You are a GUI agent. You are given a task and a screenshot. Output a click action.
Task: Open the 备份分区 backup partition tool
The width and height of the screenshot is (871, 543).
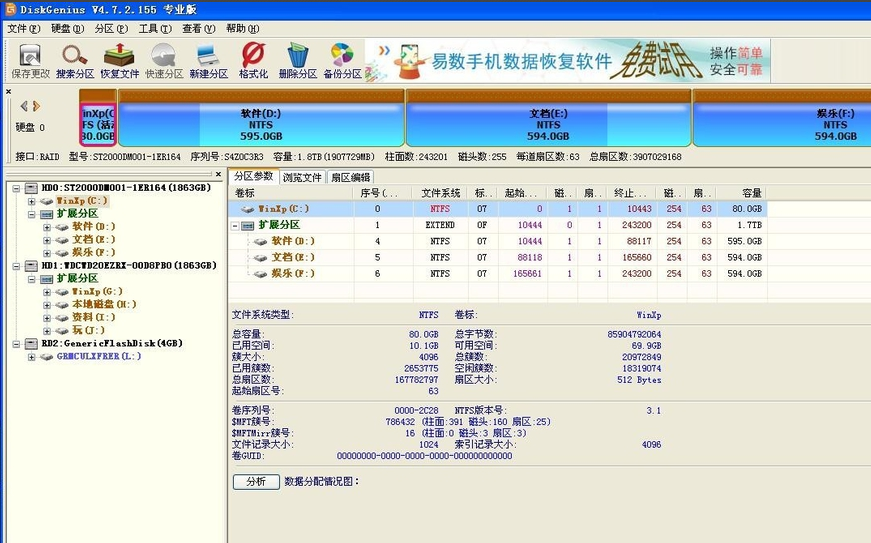coord(342,61)
